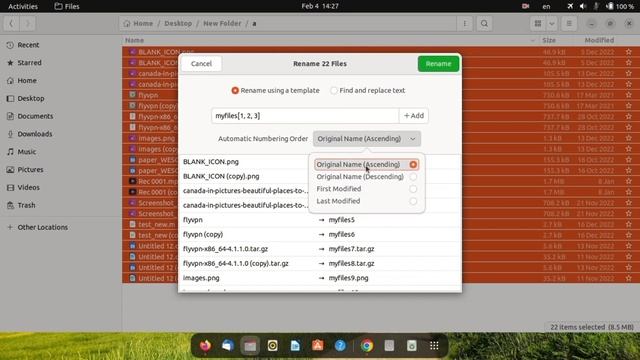The height and width of the screenshot is (360, 640).
Task: Open Documents in the Files sidebar
Action: coord(61,116)
